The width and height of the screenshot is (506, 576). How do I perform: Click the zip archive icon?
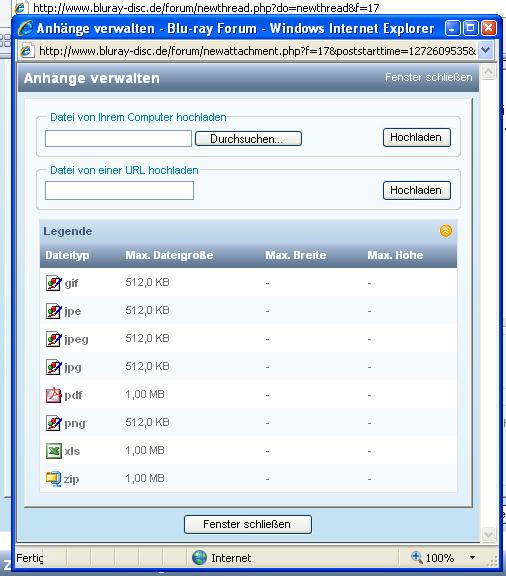[54, 479]
